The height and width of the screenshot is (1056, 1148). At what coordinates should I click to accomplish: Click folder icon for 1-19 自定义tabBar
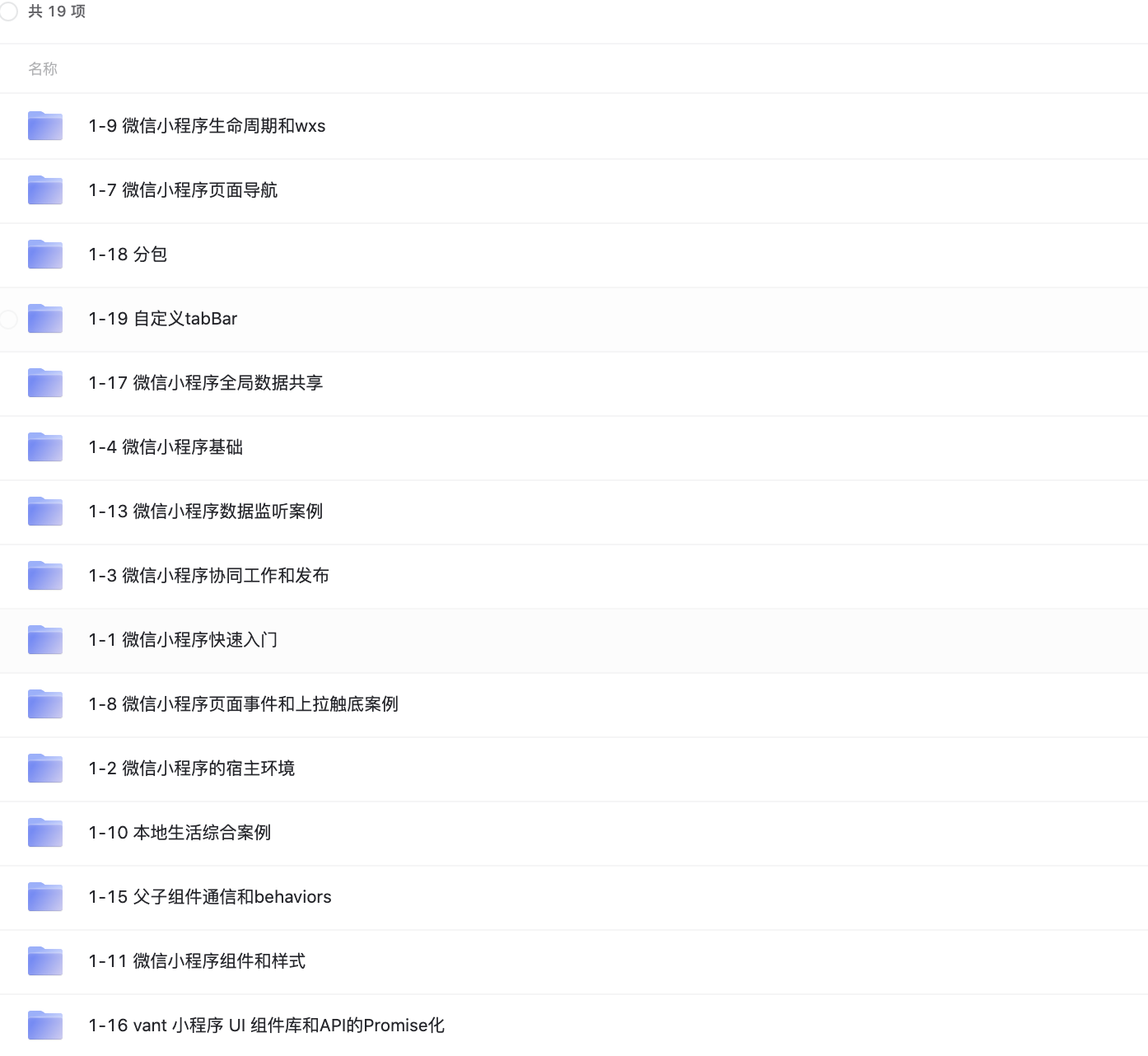[x=45, y=319]
